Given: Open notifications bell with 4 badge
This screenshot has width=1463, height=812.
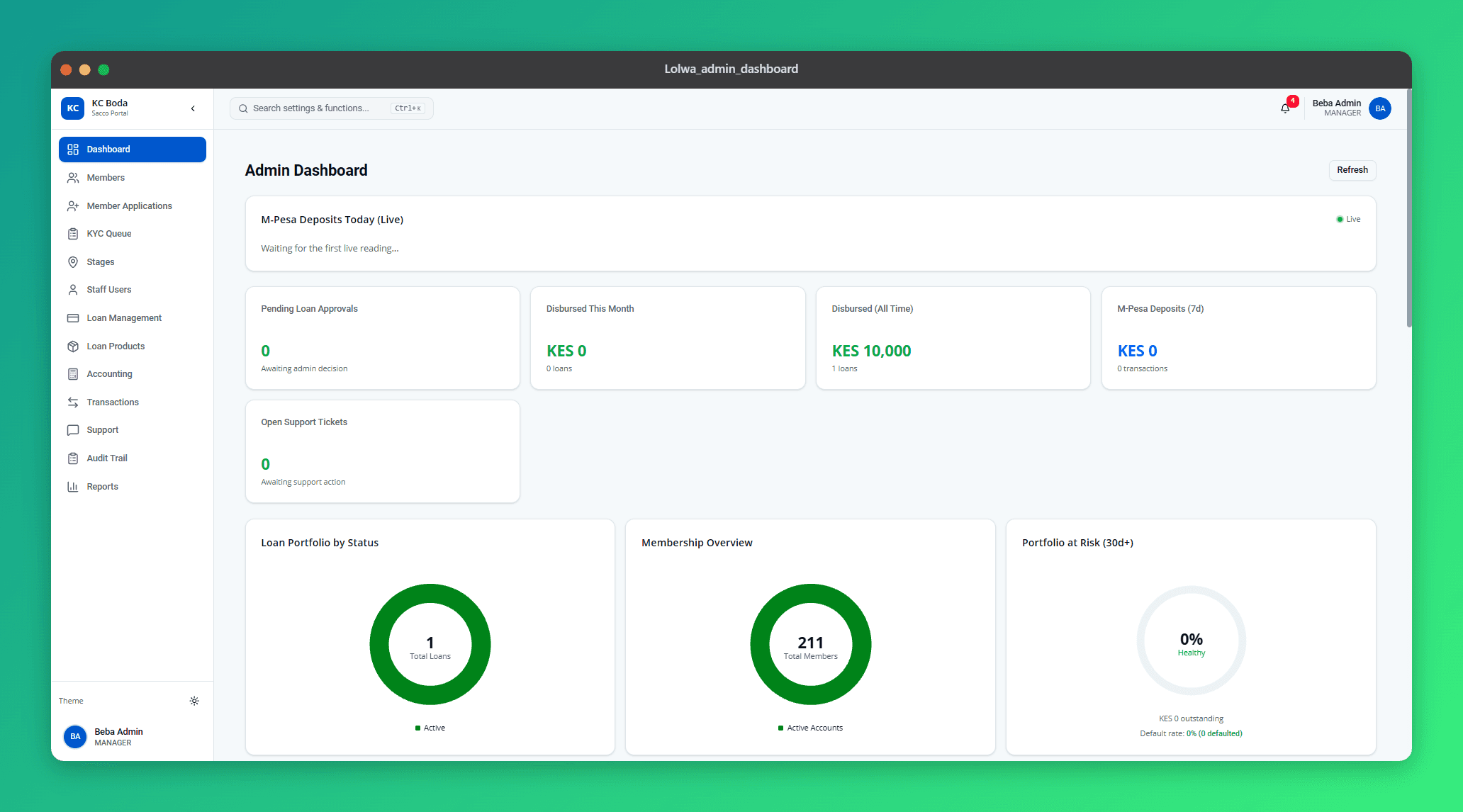Looking at the screenshot, I should [x=1286, y=108].
